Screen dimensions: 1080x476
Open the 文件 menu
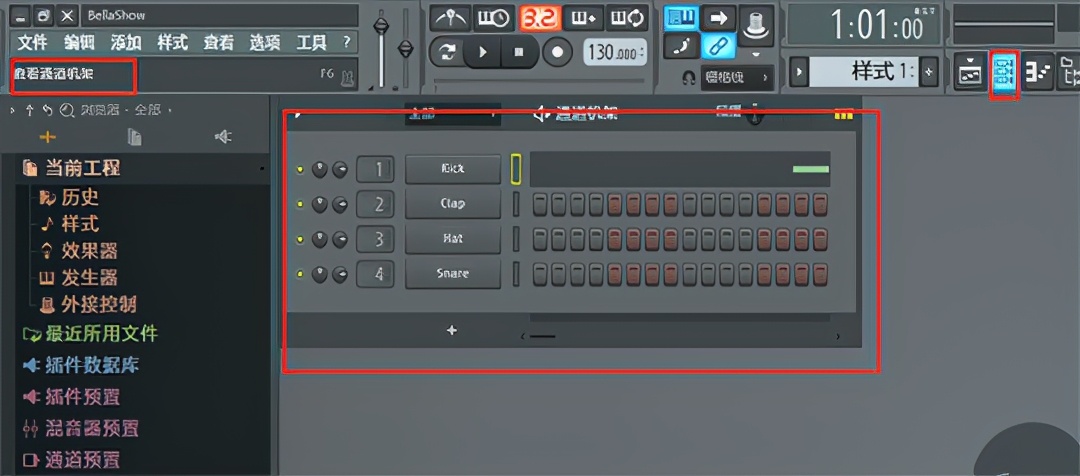pos(32,43)
